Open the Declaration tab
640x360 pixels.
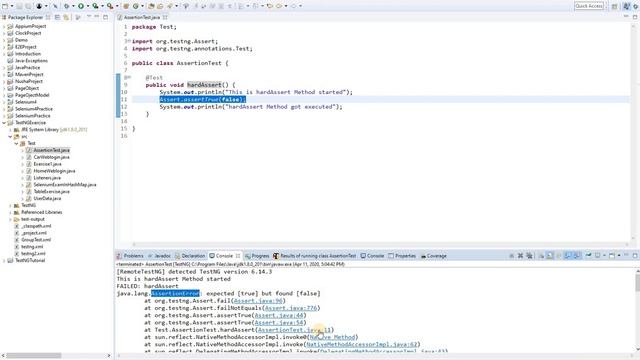190,256
